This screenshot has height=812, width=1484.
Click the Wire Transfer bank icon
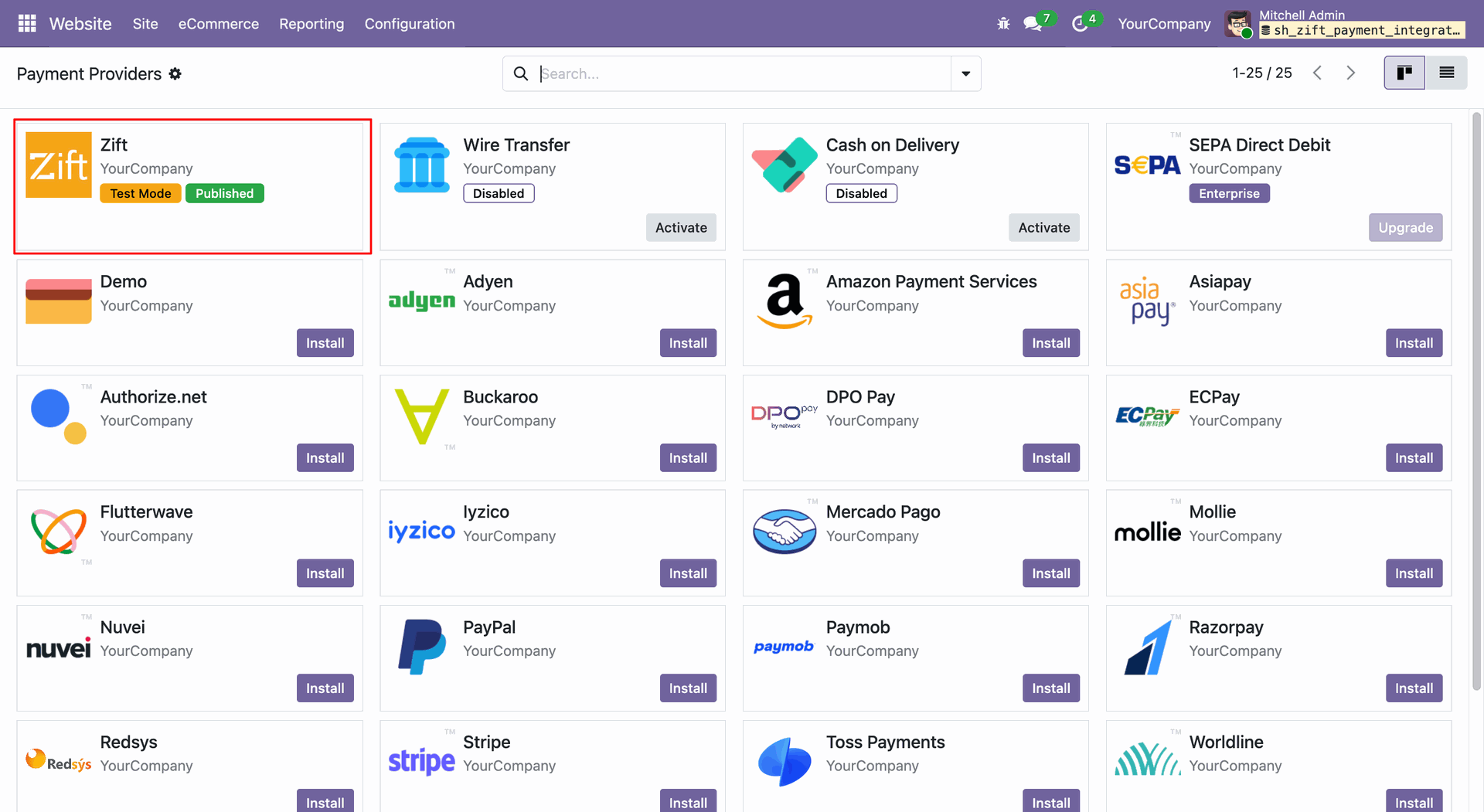point(422,165)
